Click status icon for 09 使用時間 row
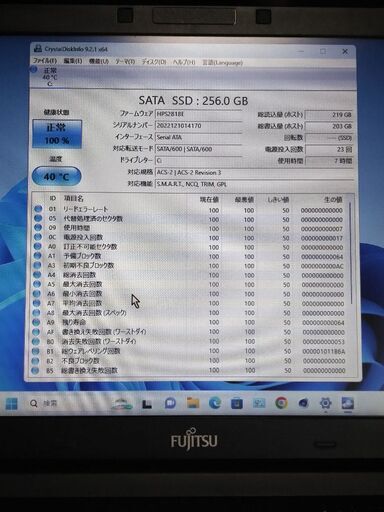This screenshot has height=512, width=384. (38, 228)
